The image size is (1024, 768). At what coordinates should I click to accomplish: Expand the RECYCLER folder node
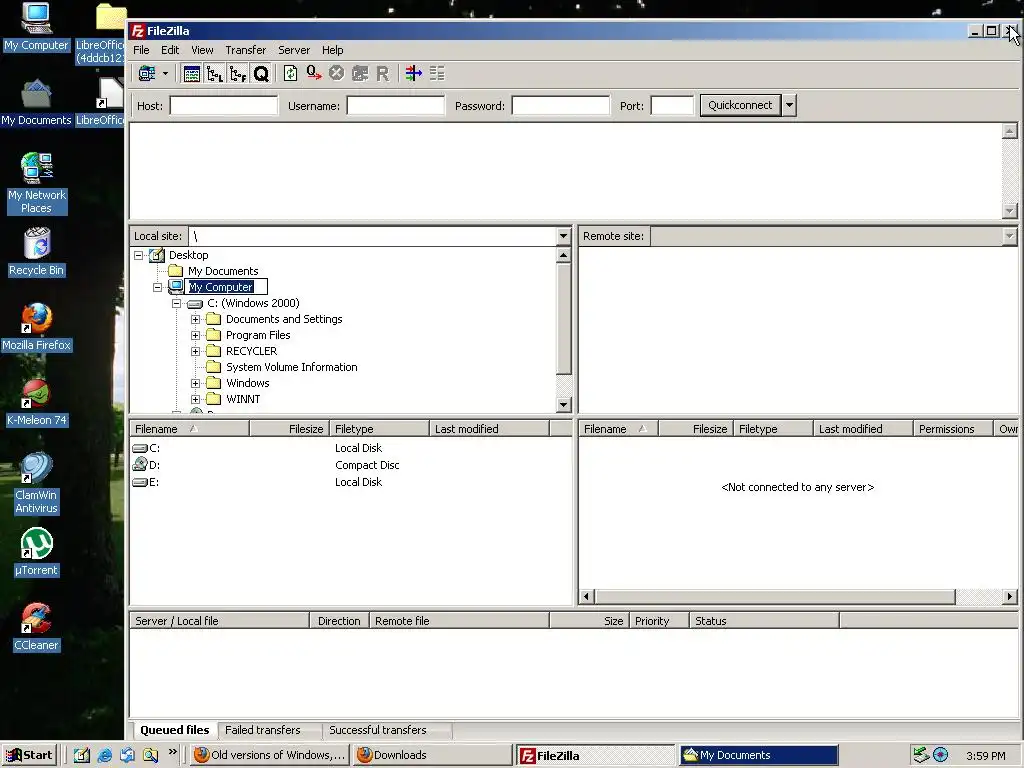click(x=195, y=351)
